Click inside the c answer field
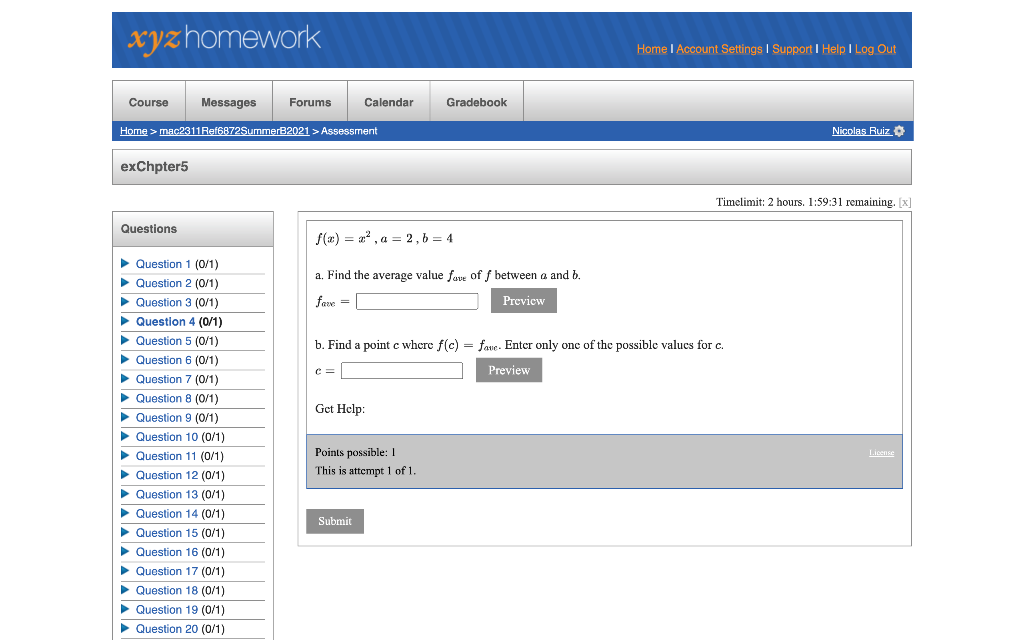1024x640 pixels. 401,370
